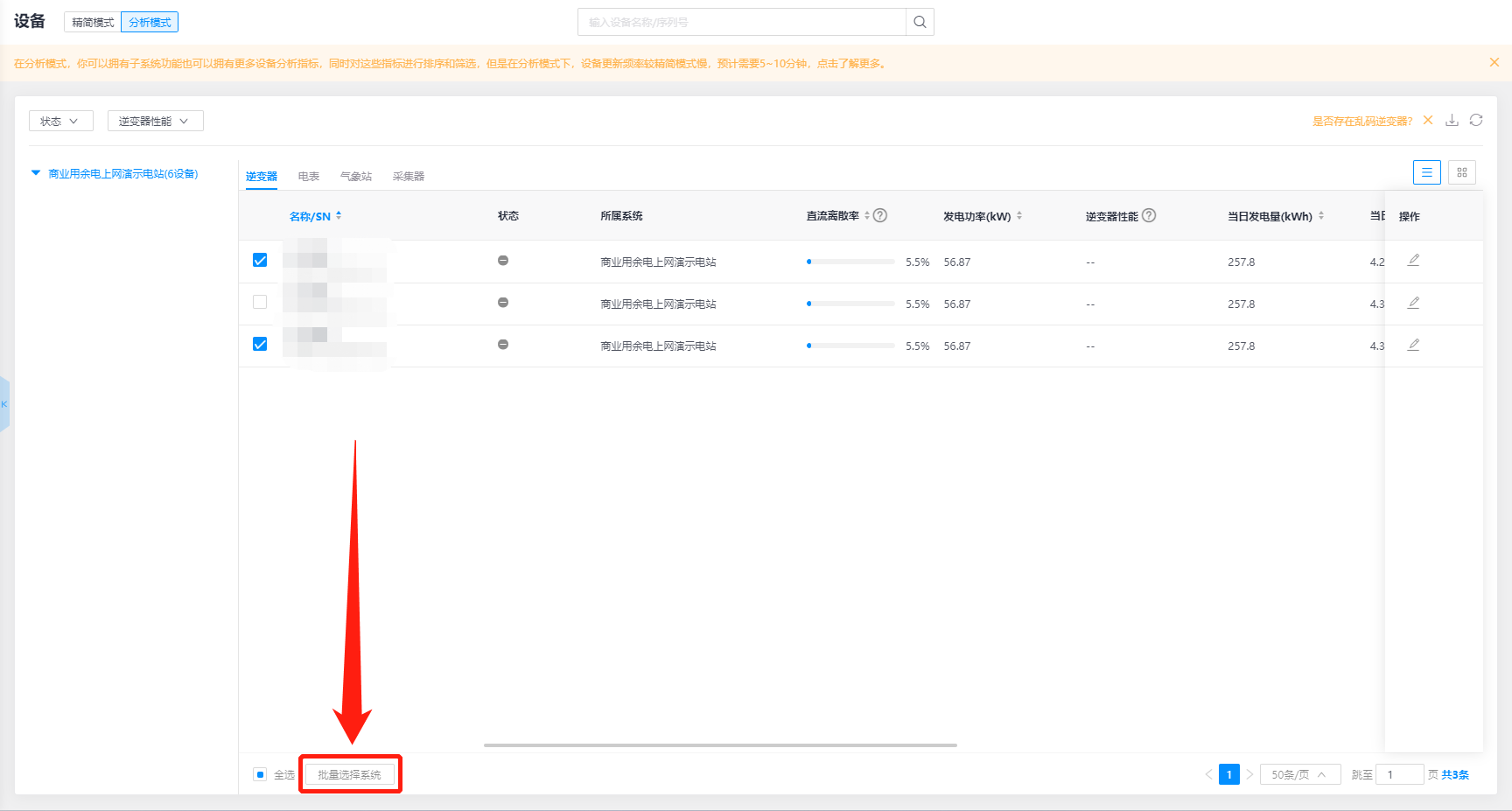Click the refresh icon
This screenshot has height=811, width=1512.
tap(1476, 121)
